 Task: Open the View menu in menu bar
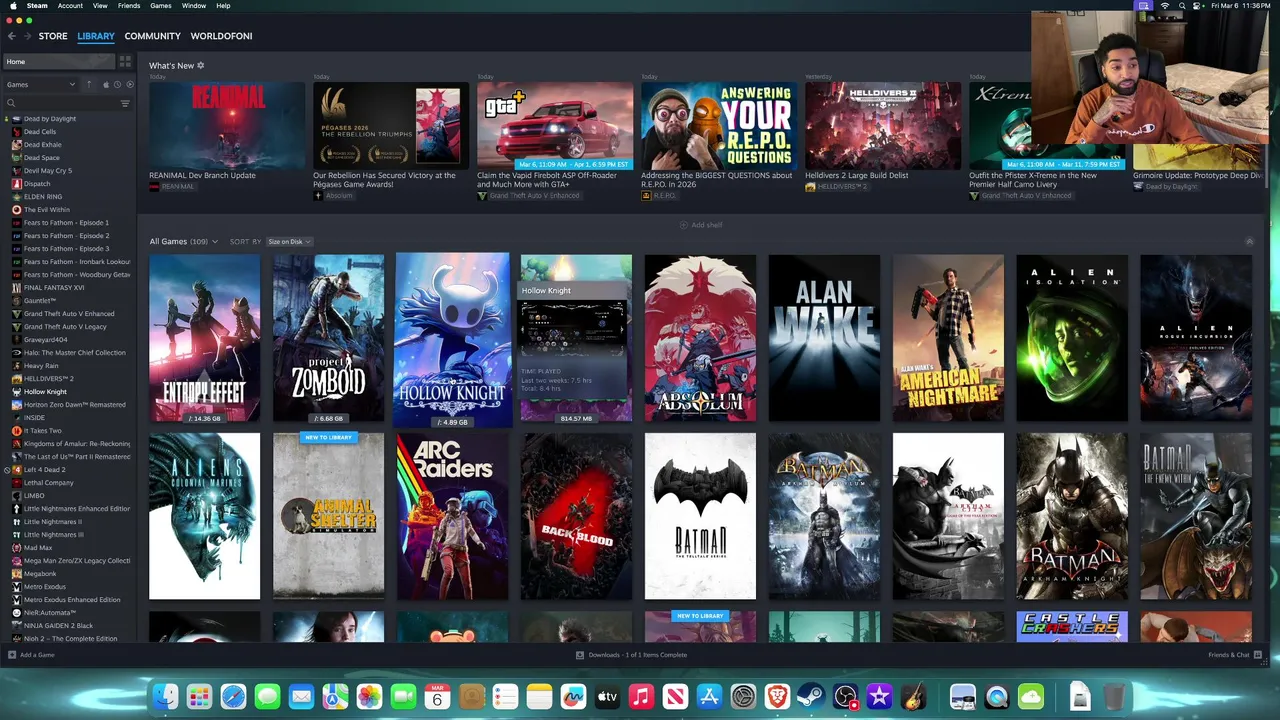point(100,6)
